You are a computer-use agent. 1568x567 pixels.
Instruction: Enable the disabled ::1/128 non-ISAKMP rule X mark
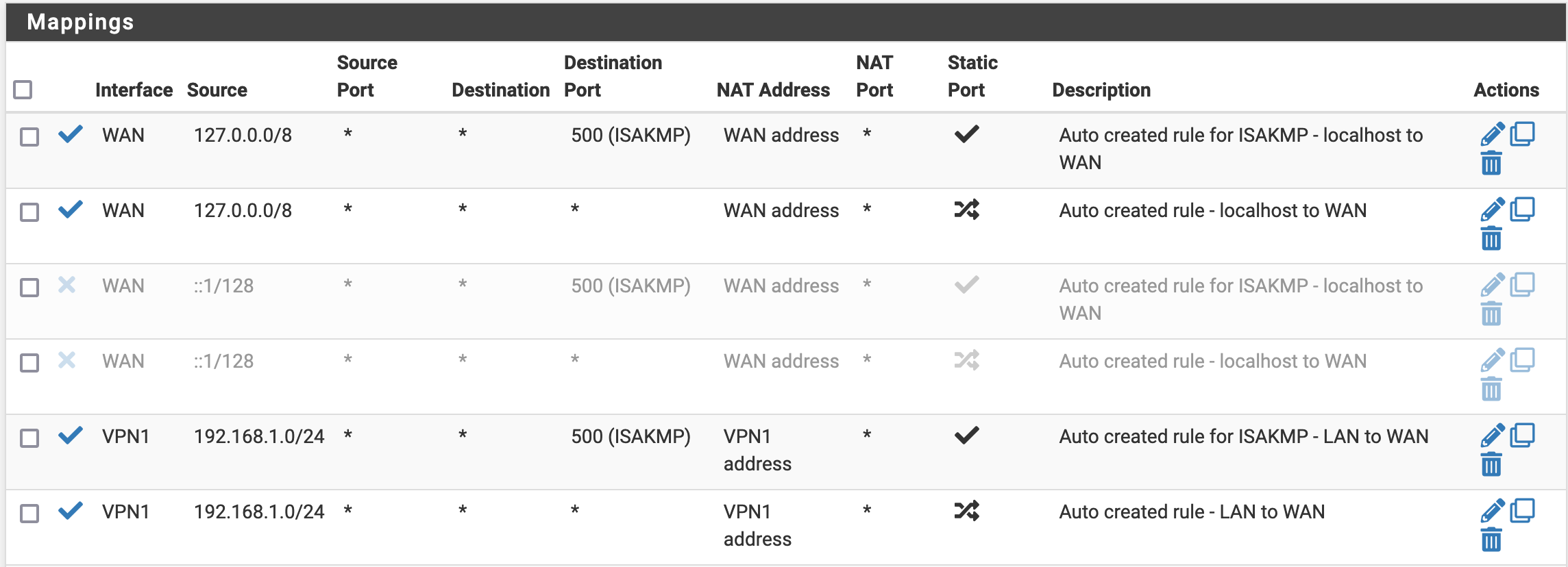[66, 360]
